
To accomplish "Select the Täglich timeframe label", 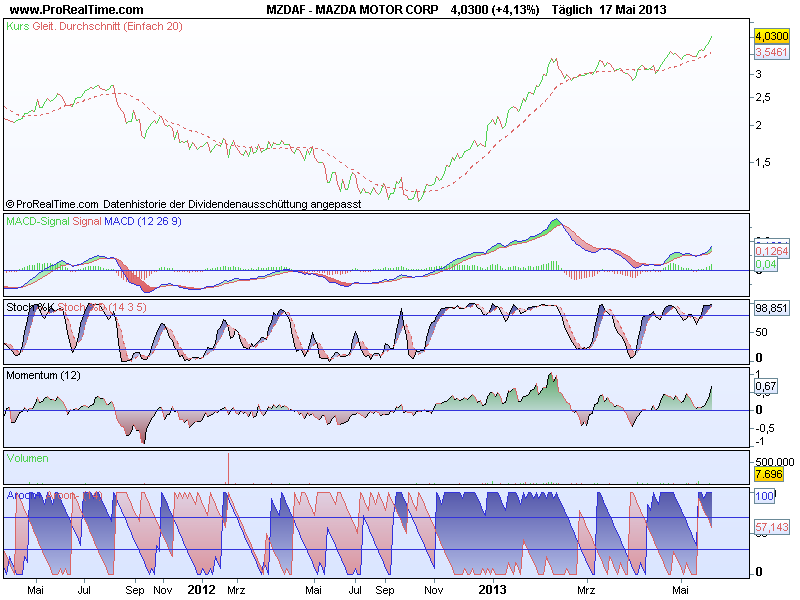I will pos(572,10).
